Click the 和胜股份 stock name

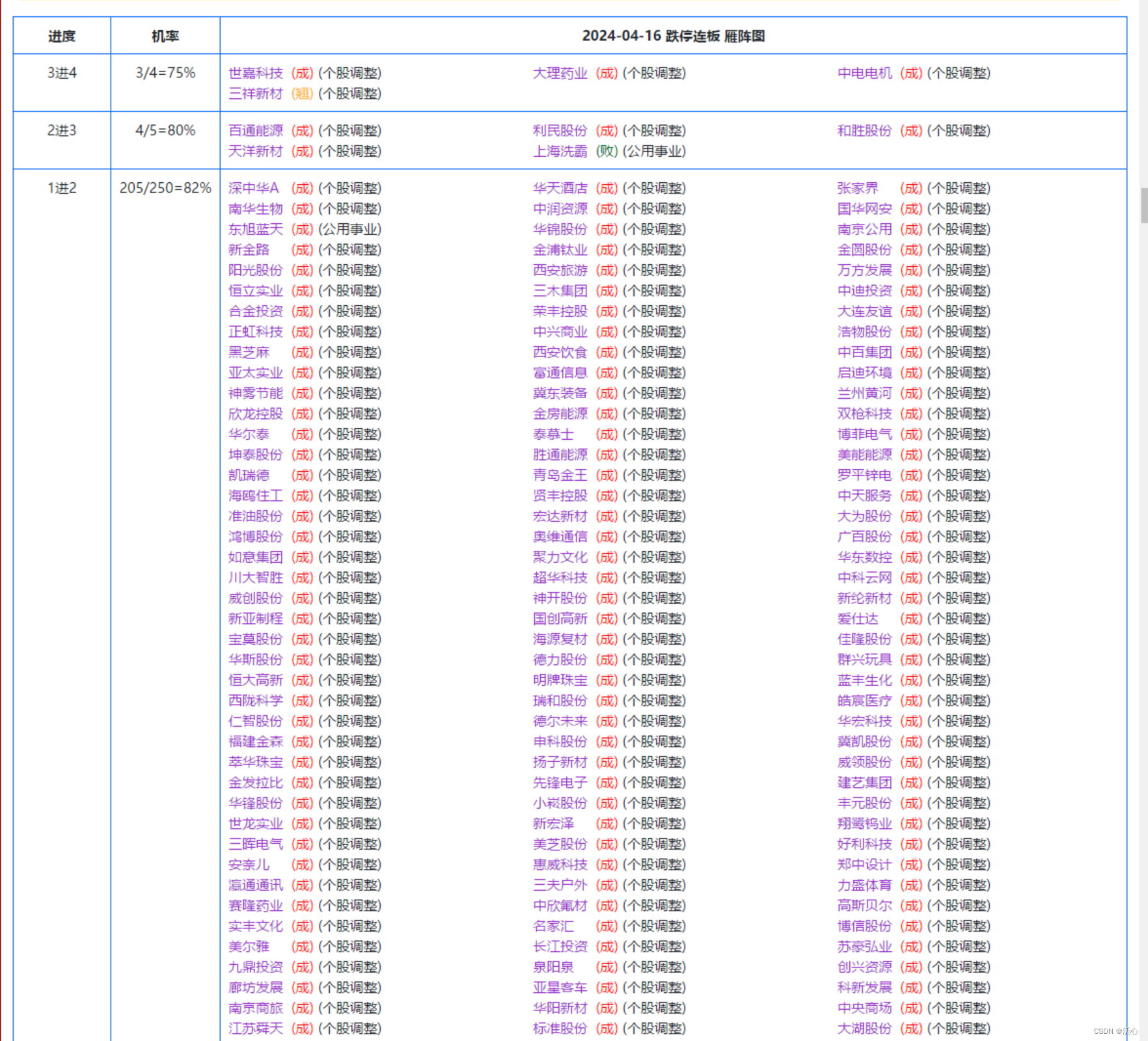pos(865,131)
